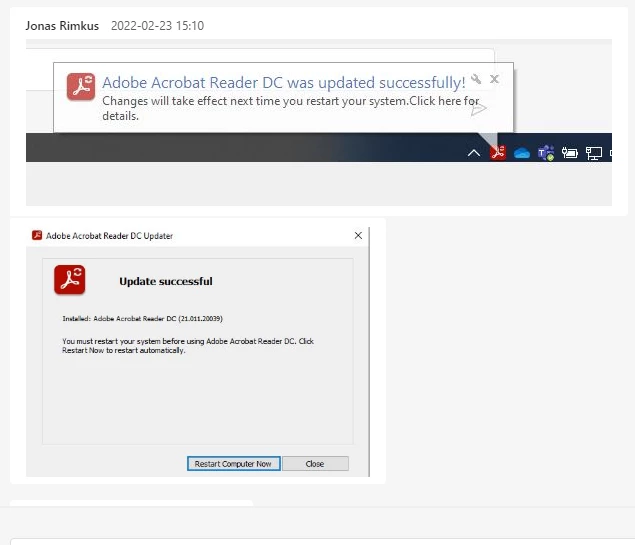
Task: Click the battery power tray icon
Action: (569, 153)
